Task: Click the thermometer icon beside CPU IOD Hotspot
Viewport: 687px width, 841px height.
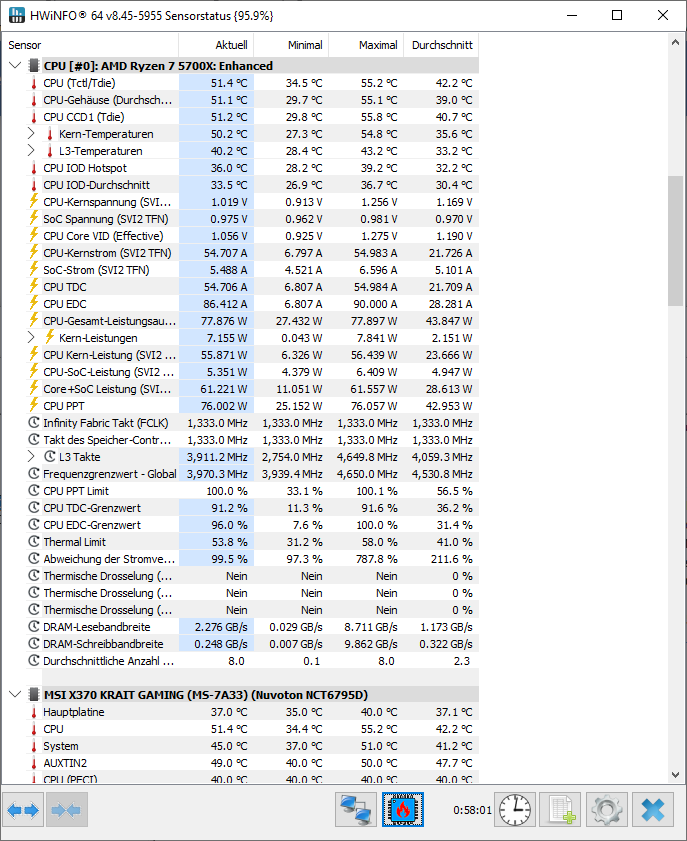Action: 34,168
